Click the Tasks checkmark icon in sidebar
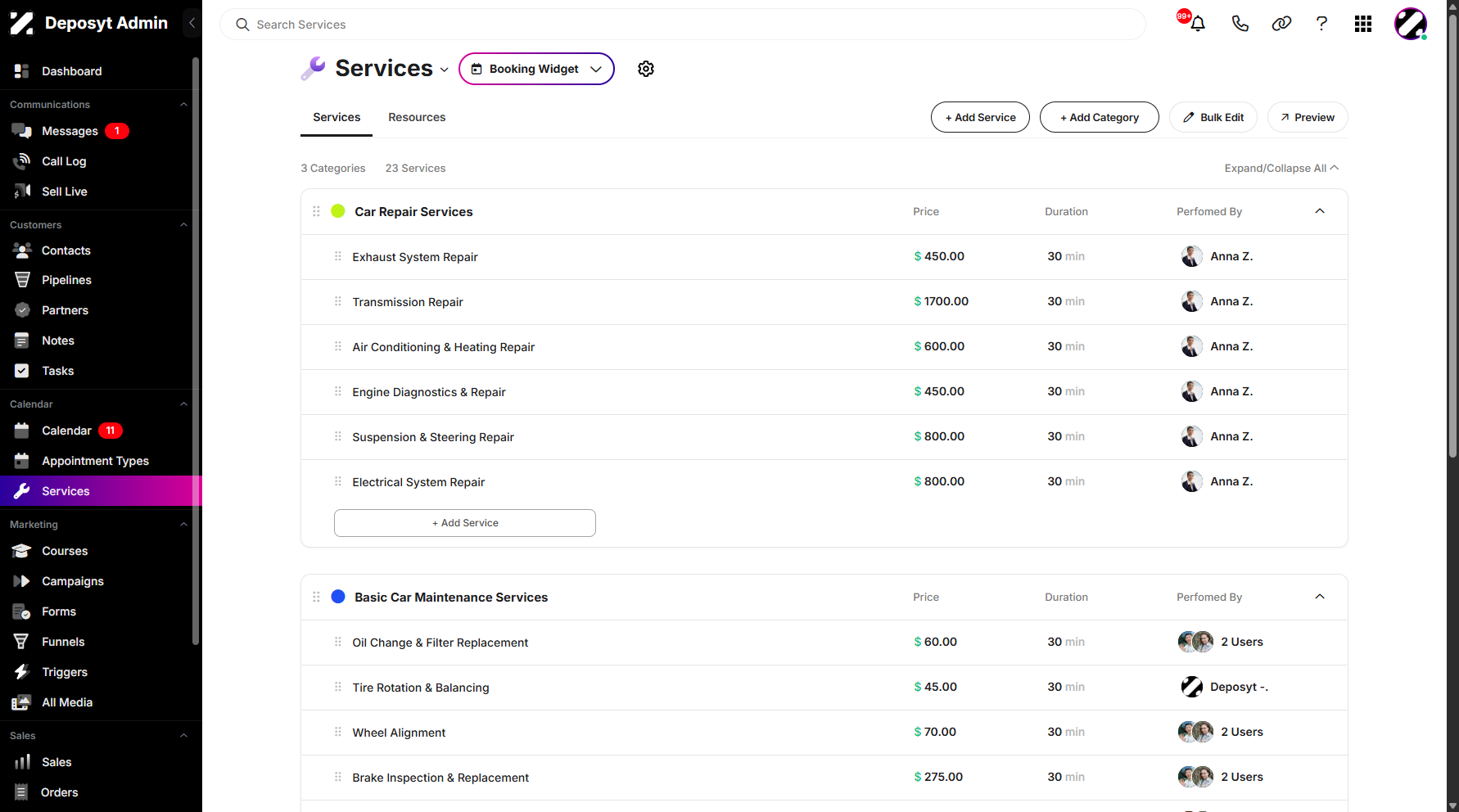 [22, 371]
